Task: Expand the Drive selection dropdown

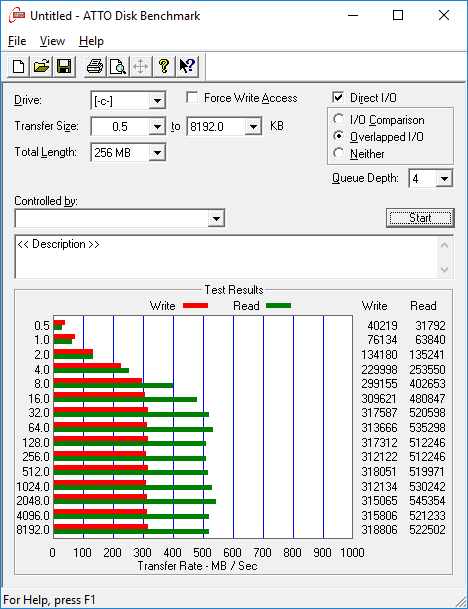Action: [157, 101]
